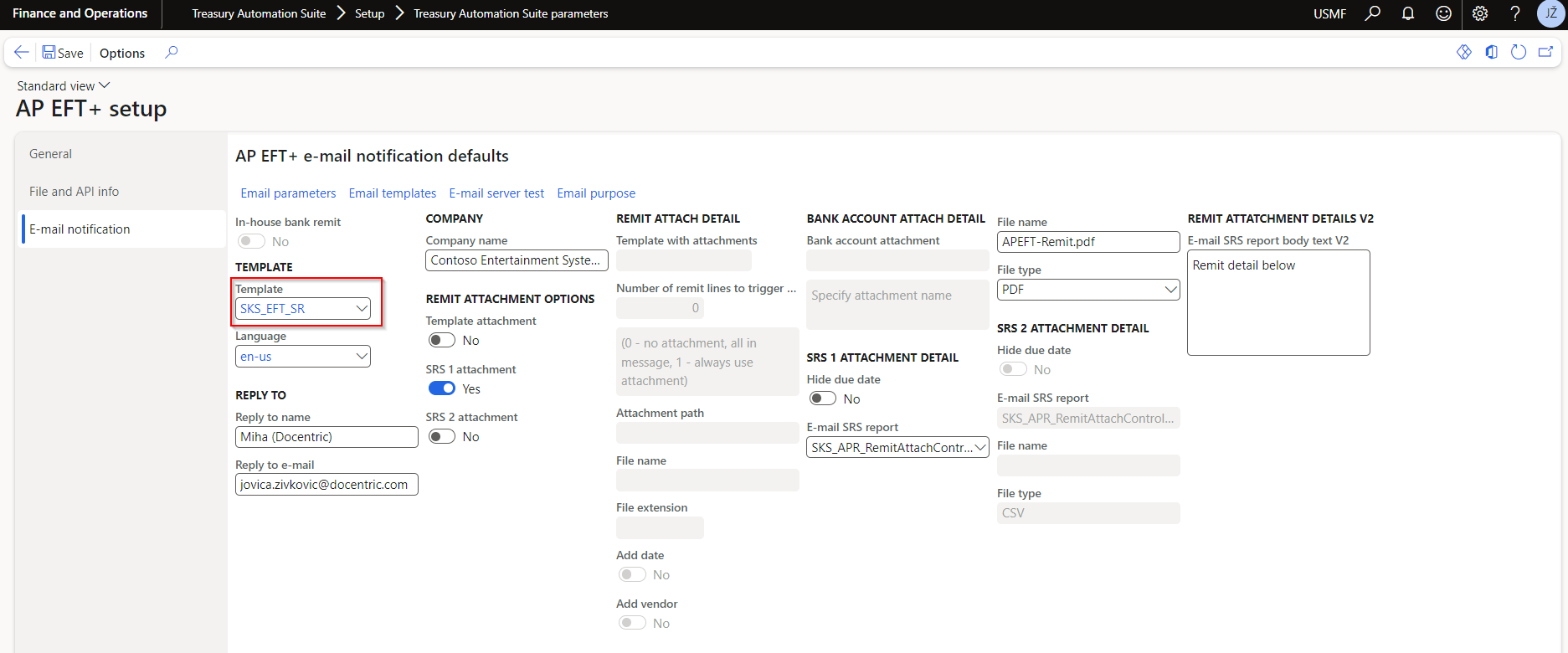Screen dimensions: 1568x653
Task: Click the help question mark icon
Action: tap(1515, 13)
